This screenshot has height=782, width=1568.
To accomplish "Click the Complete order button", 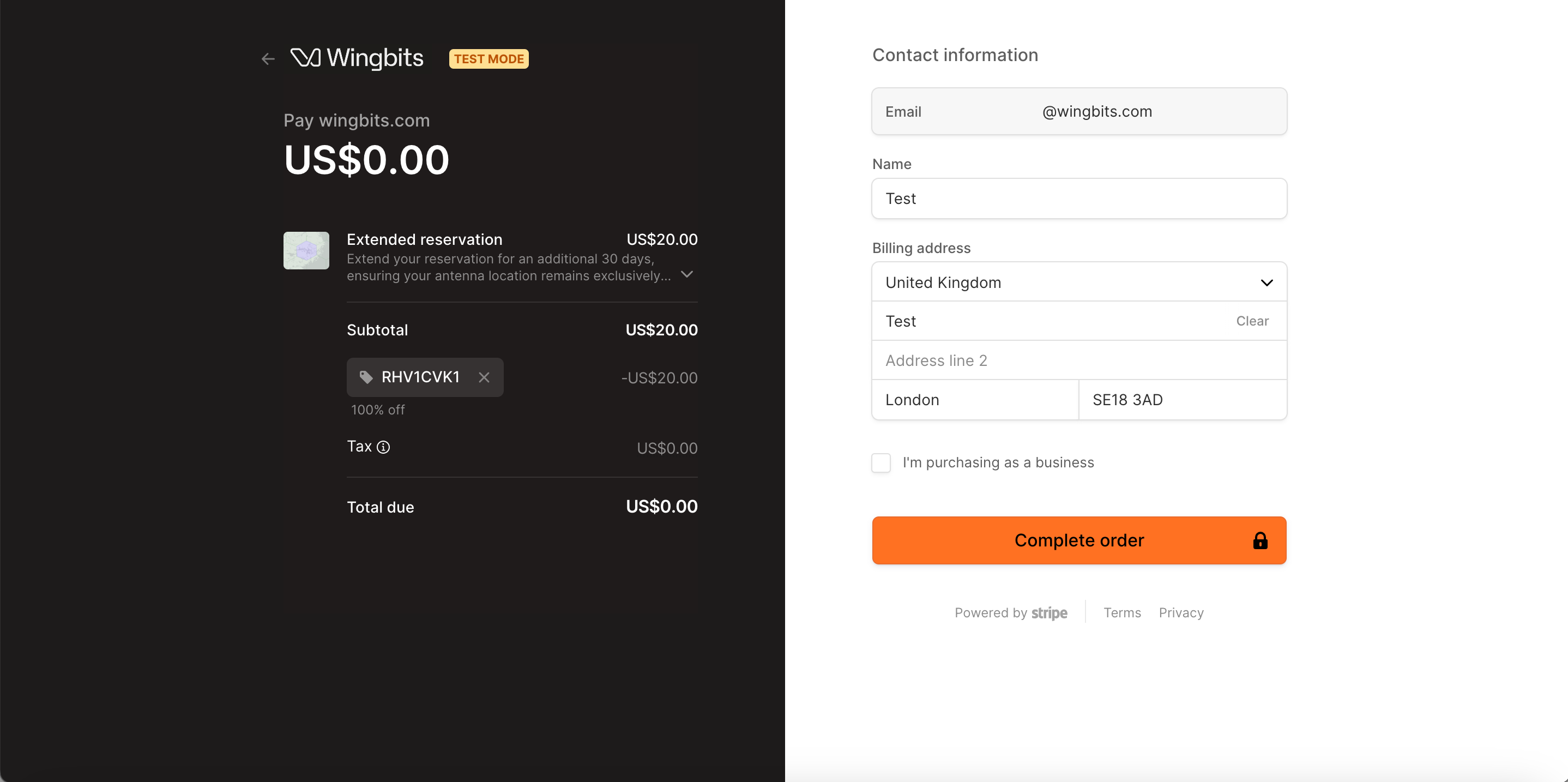I will (1078, 541).
